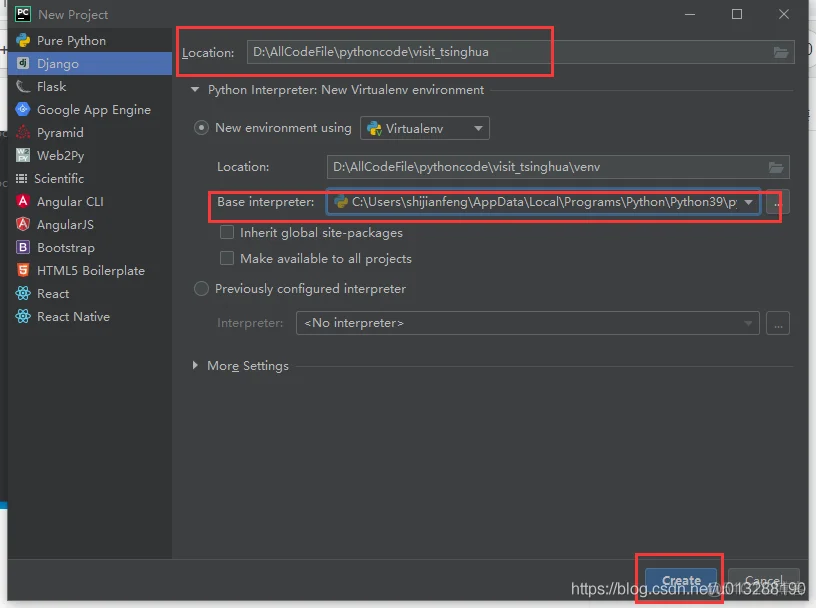This screenshot has height=608, width=816.
Task: Open previously configured interpreter ellipsis button
Action: point(778,323)
